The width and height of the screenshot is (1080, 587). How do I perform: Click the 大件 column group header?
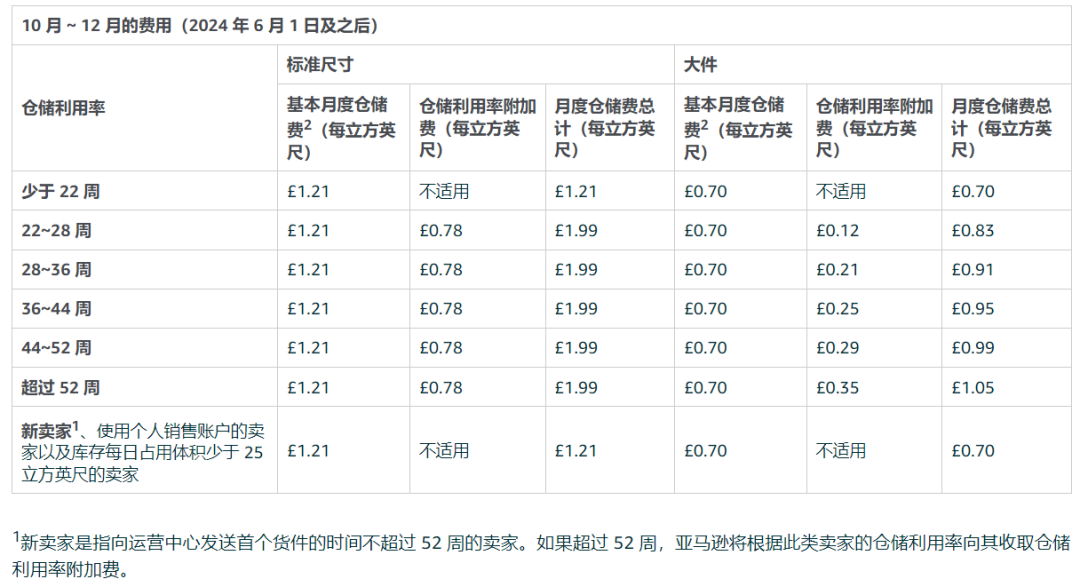click(x=700, y=65)
